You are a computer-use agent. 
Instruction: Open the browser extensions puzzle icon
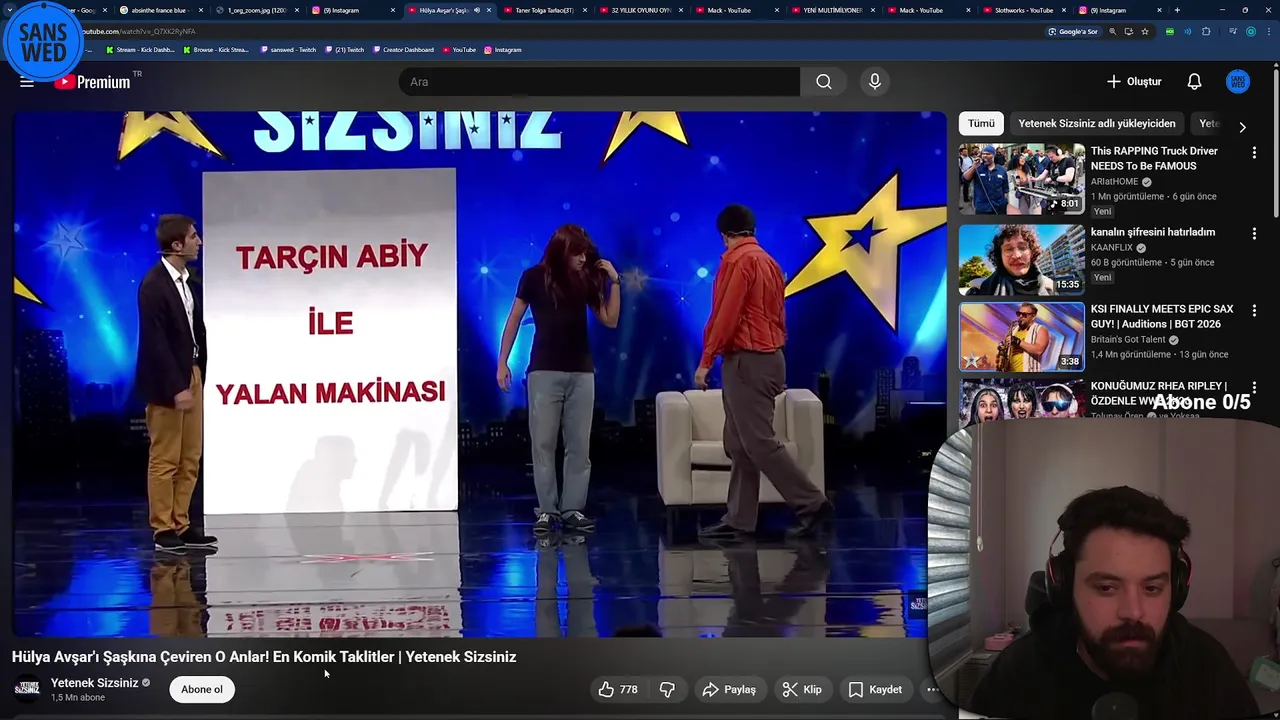[1206, 31]
